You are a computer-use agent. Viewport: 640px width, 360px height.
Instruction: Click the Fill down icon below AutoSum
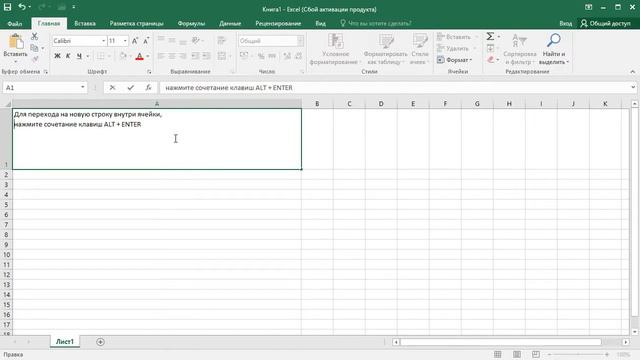(491, 48)
